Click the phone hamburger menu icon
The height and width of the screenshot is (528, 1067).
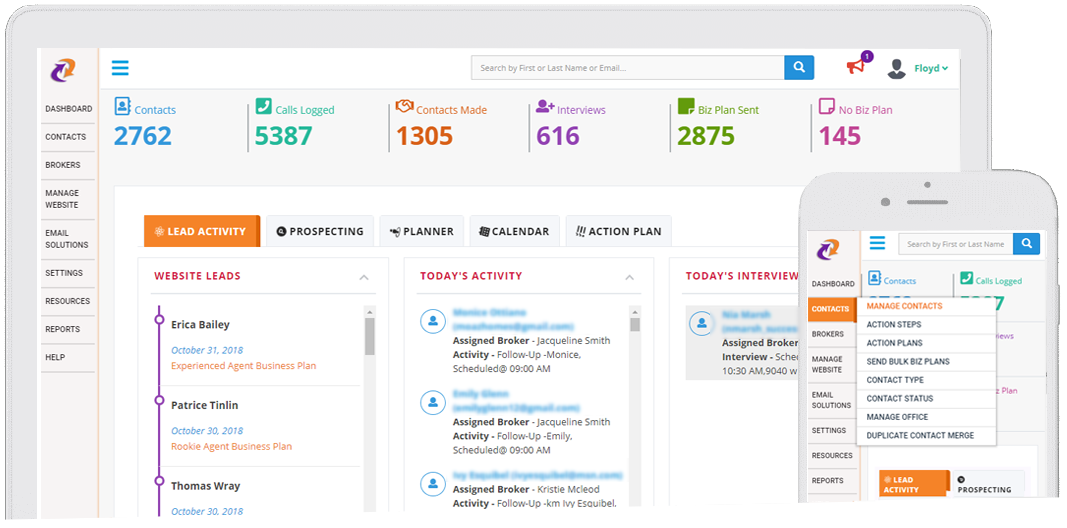[x=877, y=243]
